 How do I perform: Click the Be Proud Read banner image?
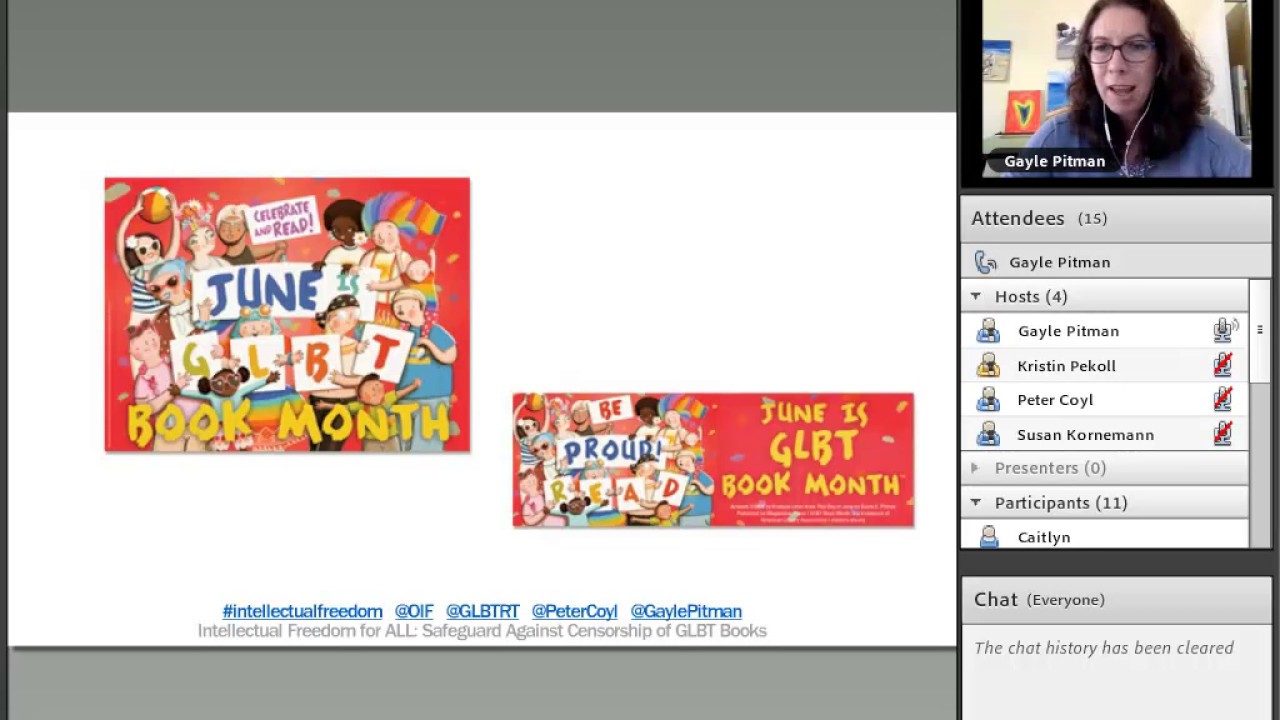click(x=713, y=460)
